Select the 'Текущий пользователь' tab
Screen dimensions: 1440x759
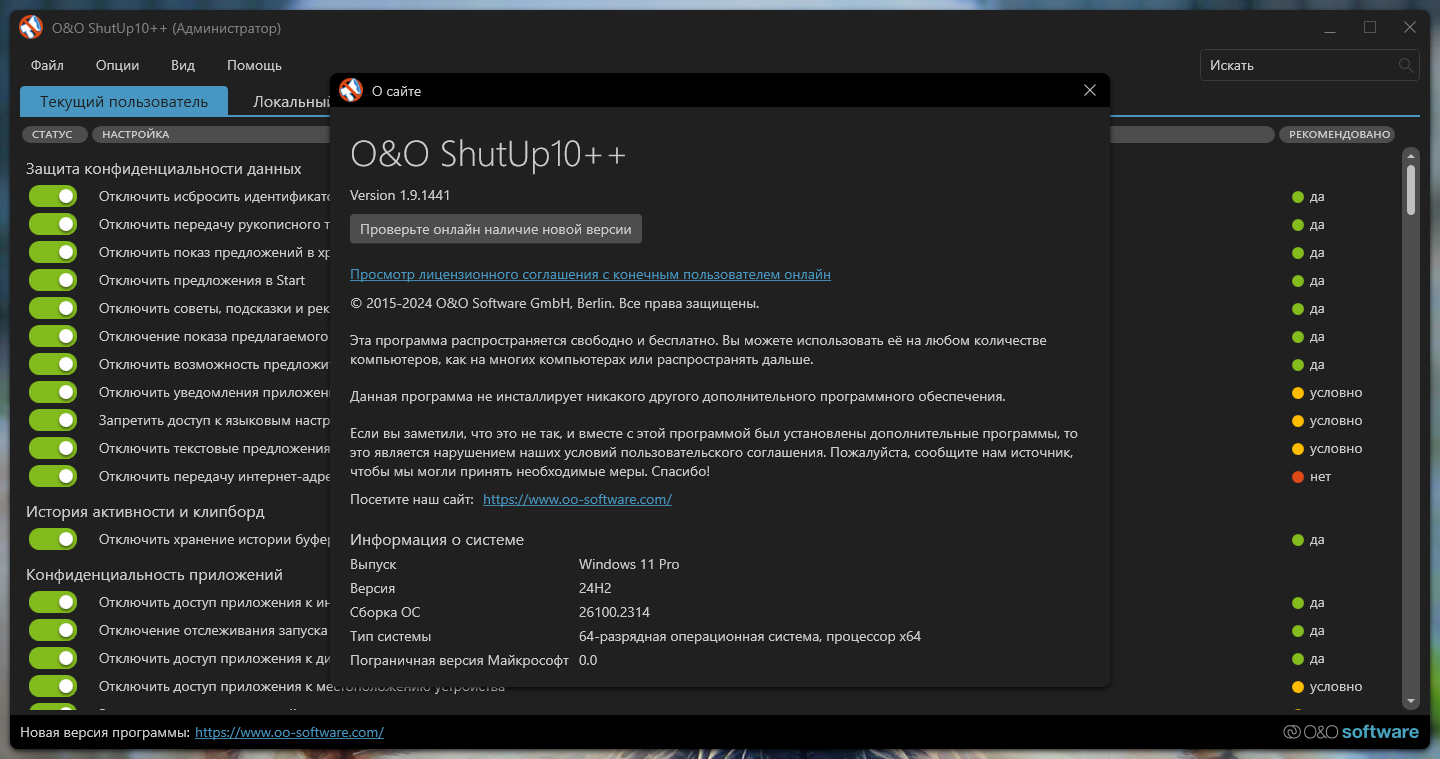pos(124,101)
